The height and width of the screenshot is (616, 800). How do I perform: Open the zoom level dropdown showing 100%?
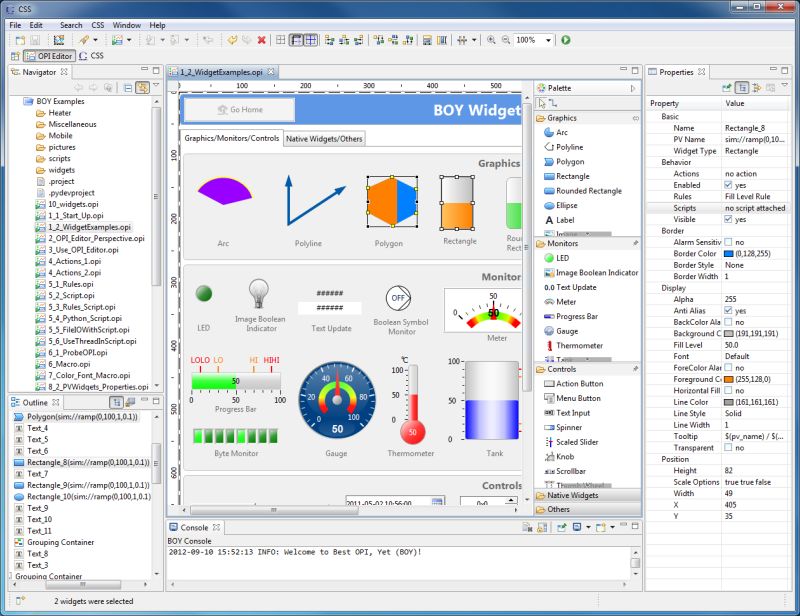pos(546,40)
